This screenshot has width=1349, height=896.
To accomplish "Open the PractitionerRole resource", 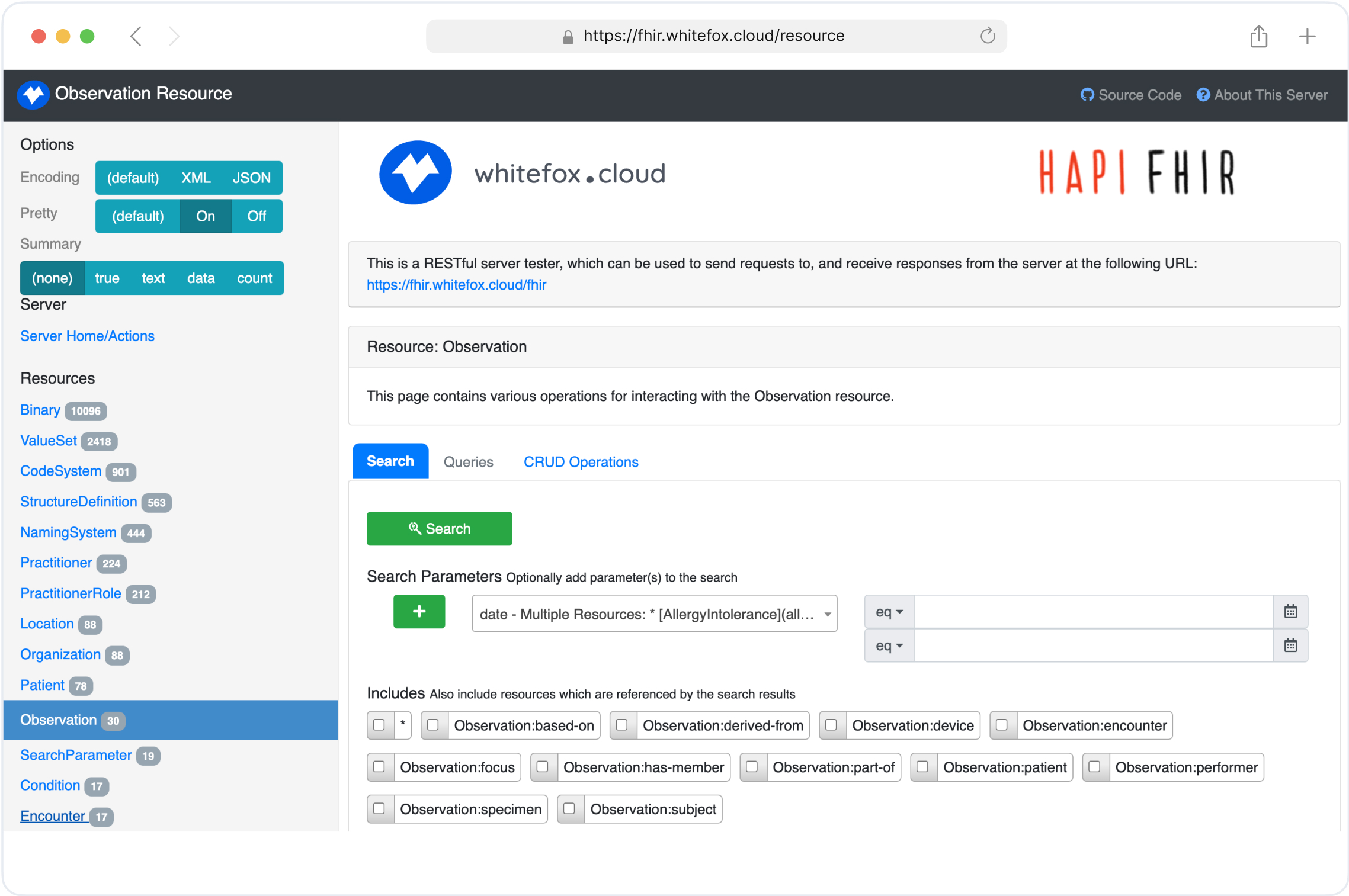I will [x=71, y=593].
